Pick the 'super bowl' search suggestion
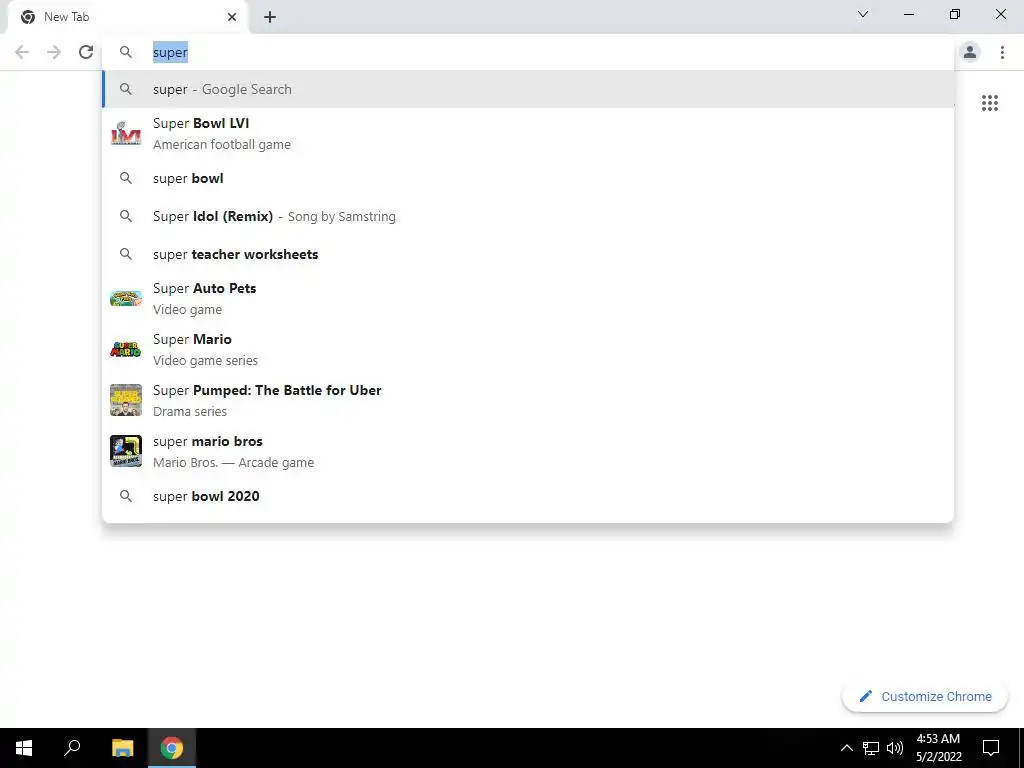This screenshot has width=1024, height=768. (528, 178)
